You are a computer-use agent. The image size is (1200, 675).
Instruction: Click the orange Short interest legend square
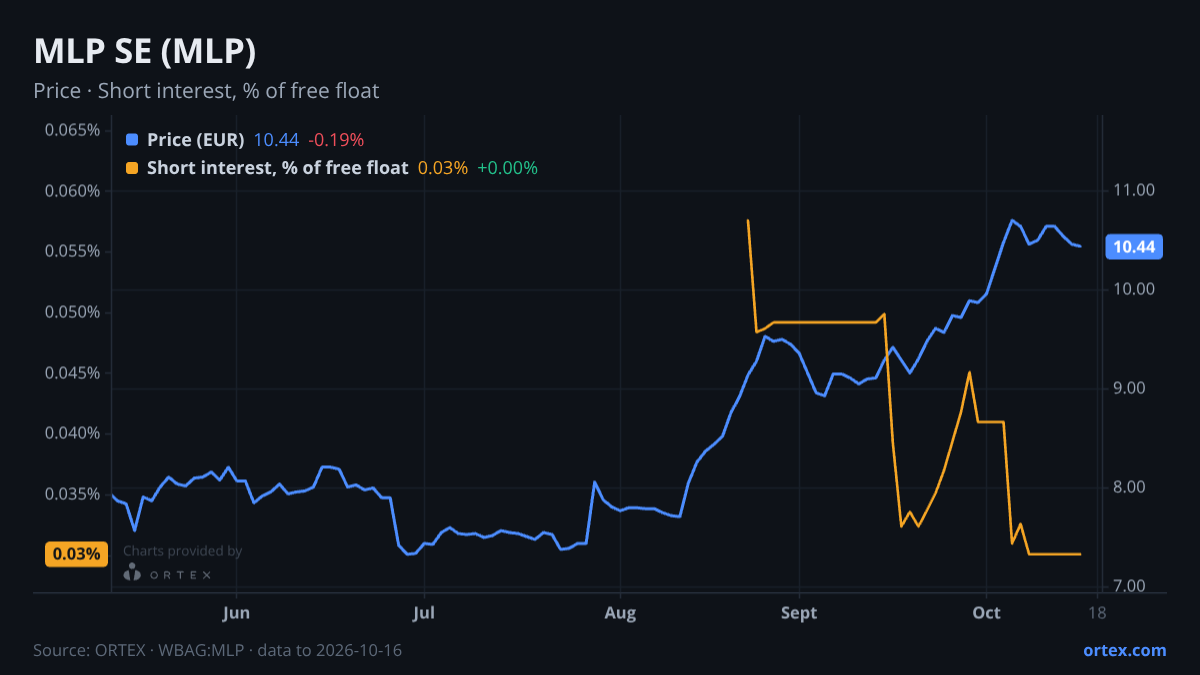(132, 168)
